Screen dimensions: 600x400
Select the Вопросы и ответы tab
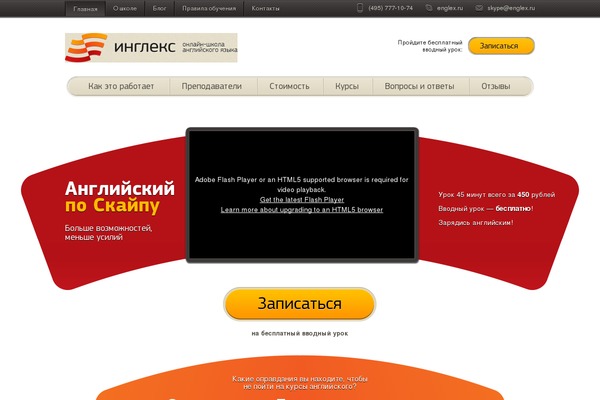[419, 86]
